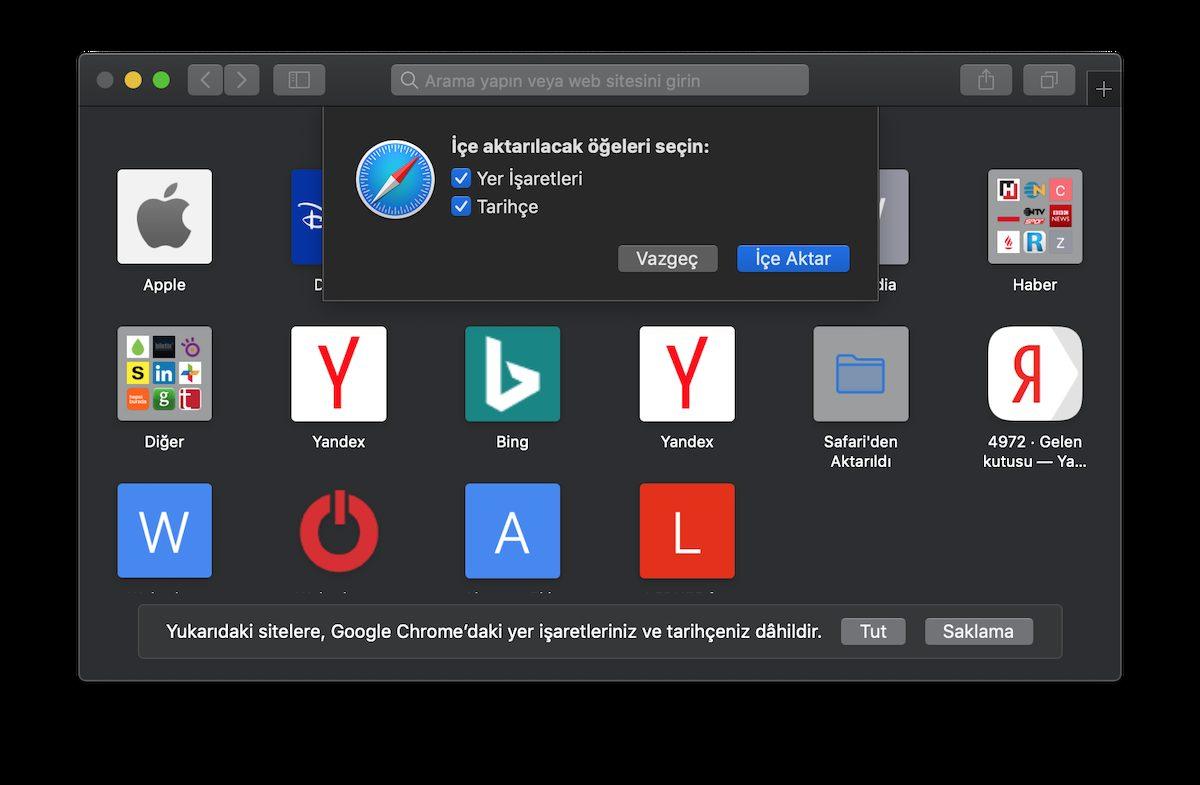Open the Bing favorite icon
Image resolution: width=1200 pixels, height=785 pixels.
click(x=512, y=373)
